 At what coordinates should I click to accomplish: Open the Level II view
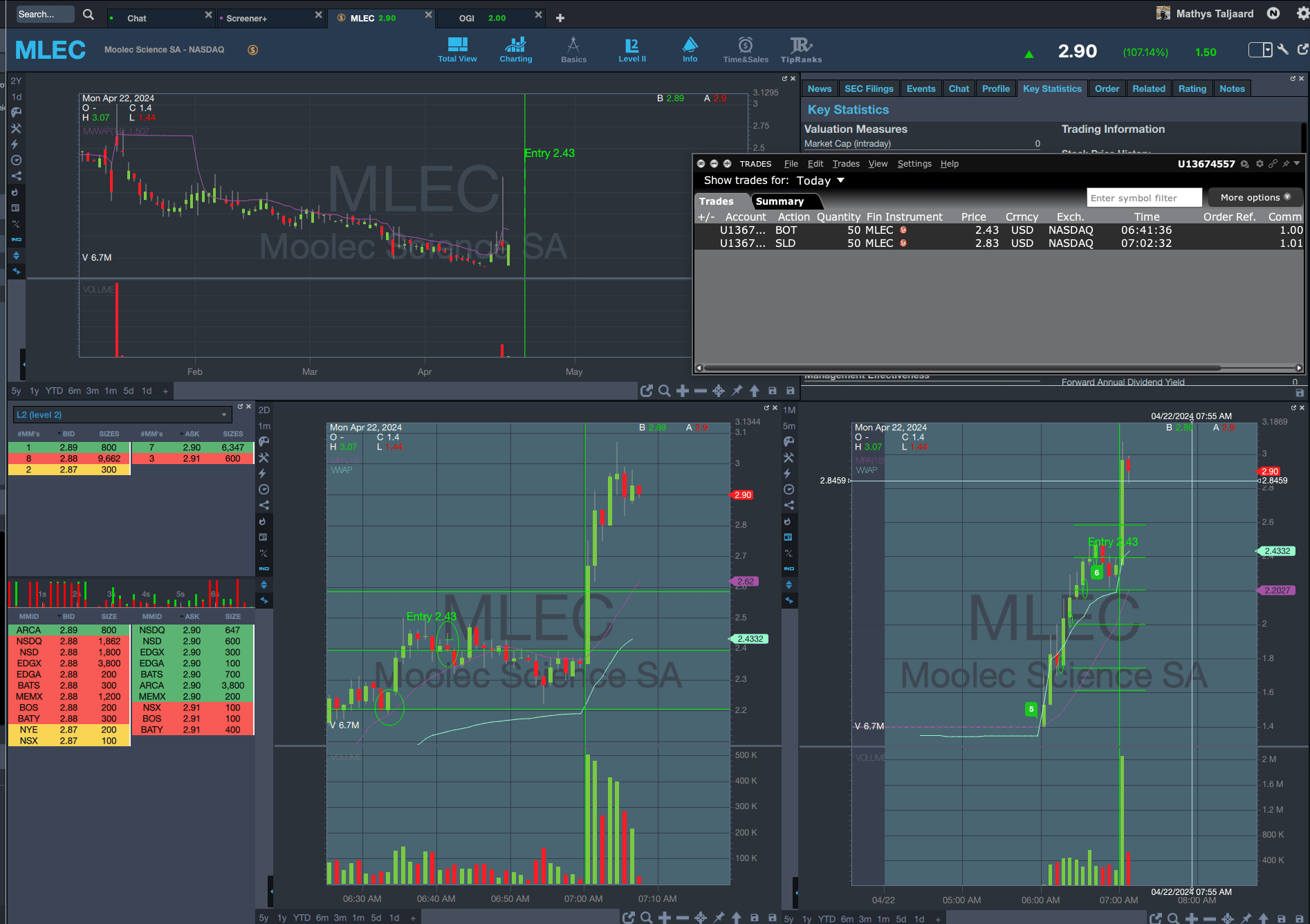tap(631, 50)
